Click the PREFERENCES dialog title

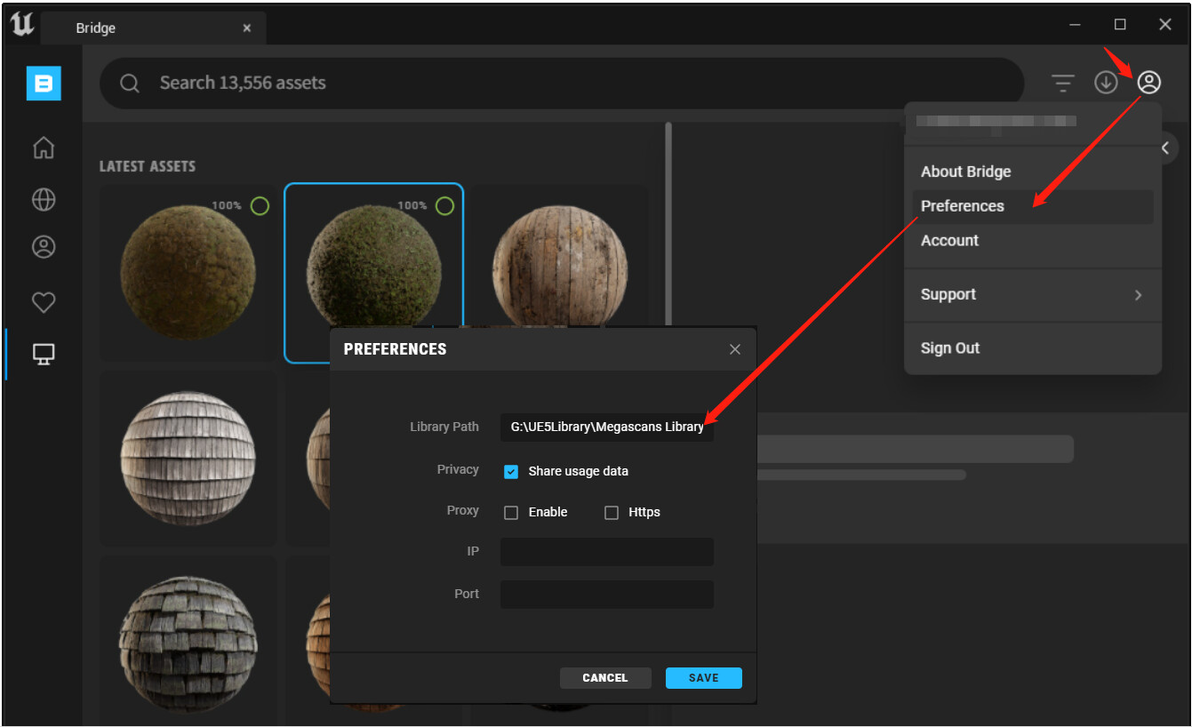click(x=395, y=349)
